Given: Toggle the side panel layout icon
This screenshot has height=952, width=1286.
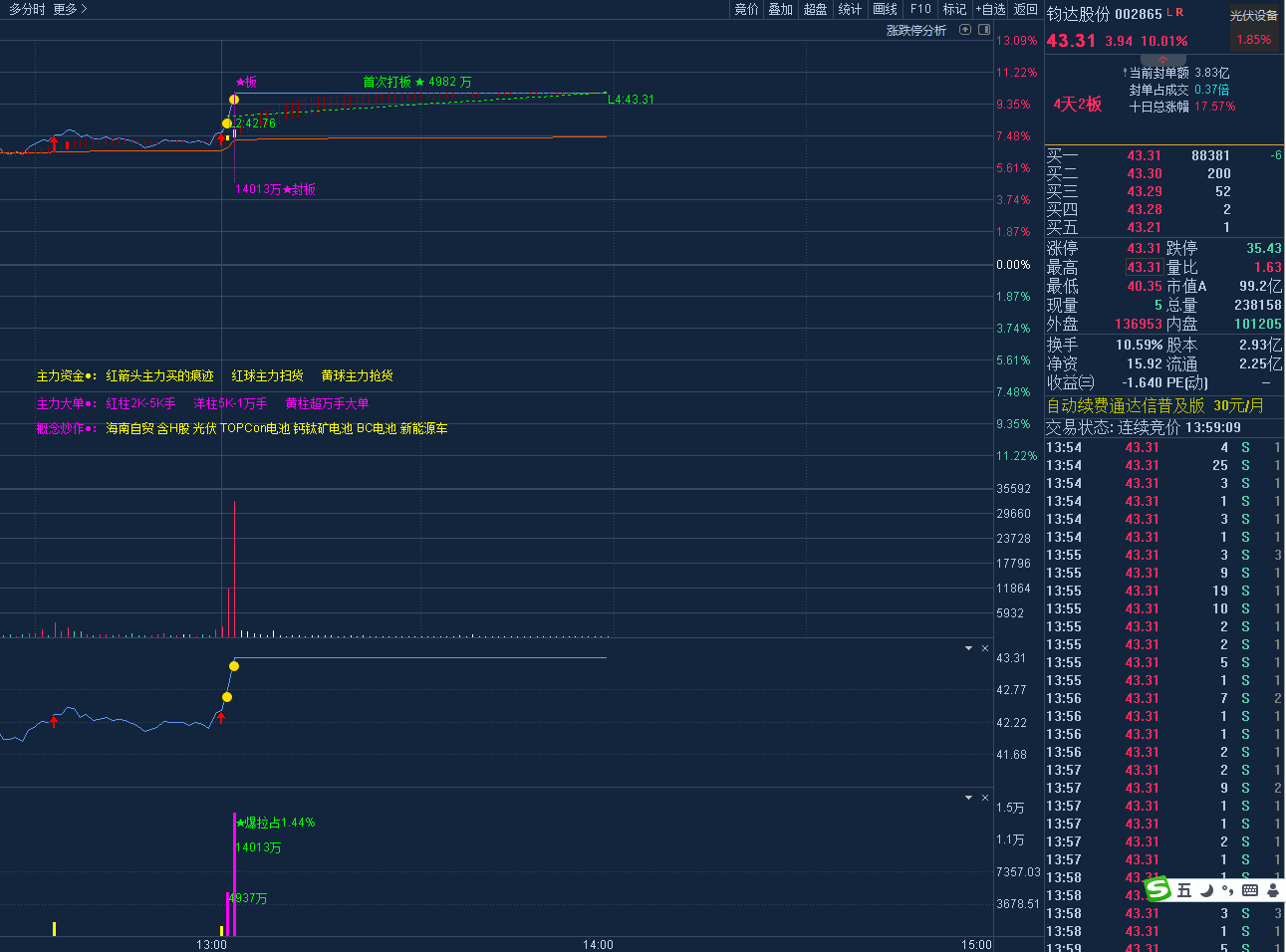Looking at the screenshot, I should point(984,30).
